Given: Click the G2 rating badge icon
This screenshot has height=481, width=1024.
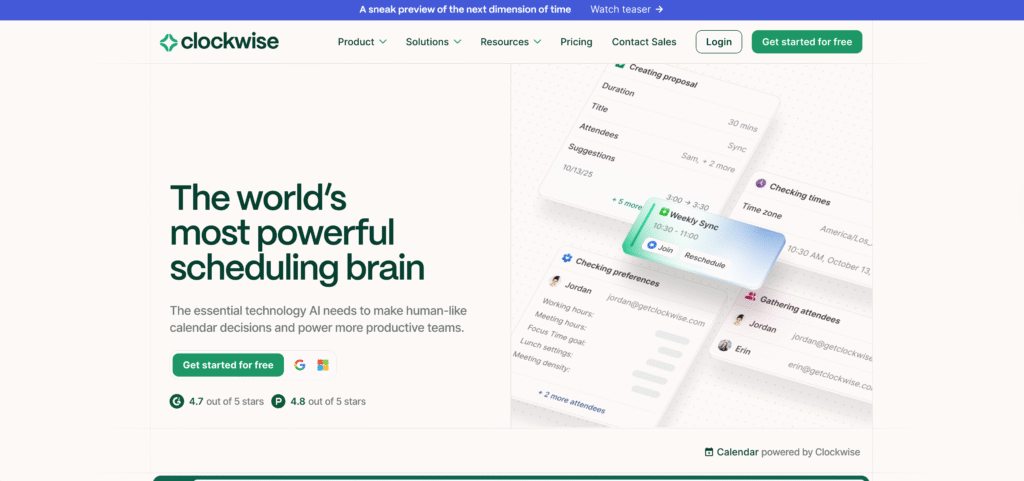Looking at the screenshot, I should click(x=176, y=401).
